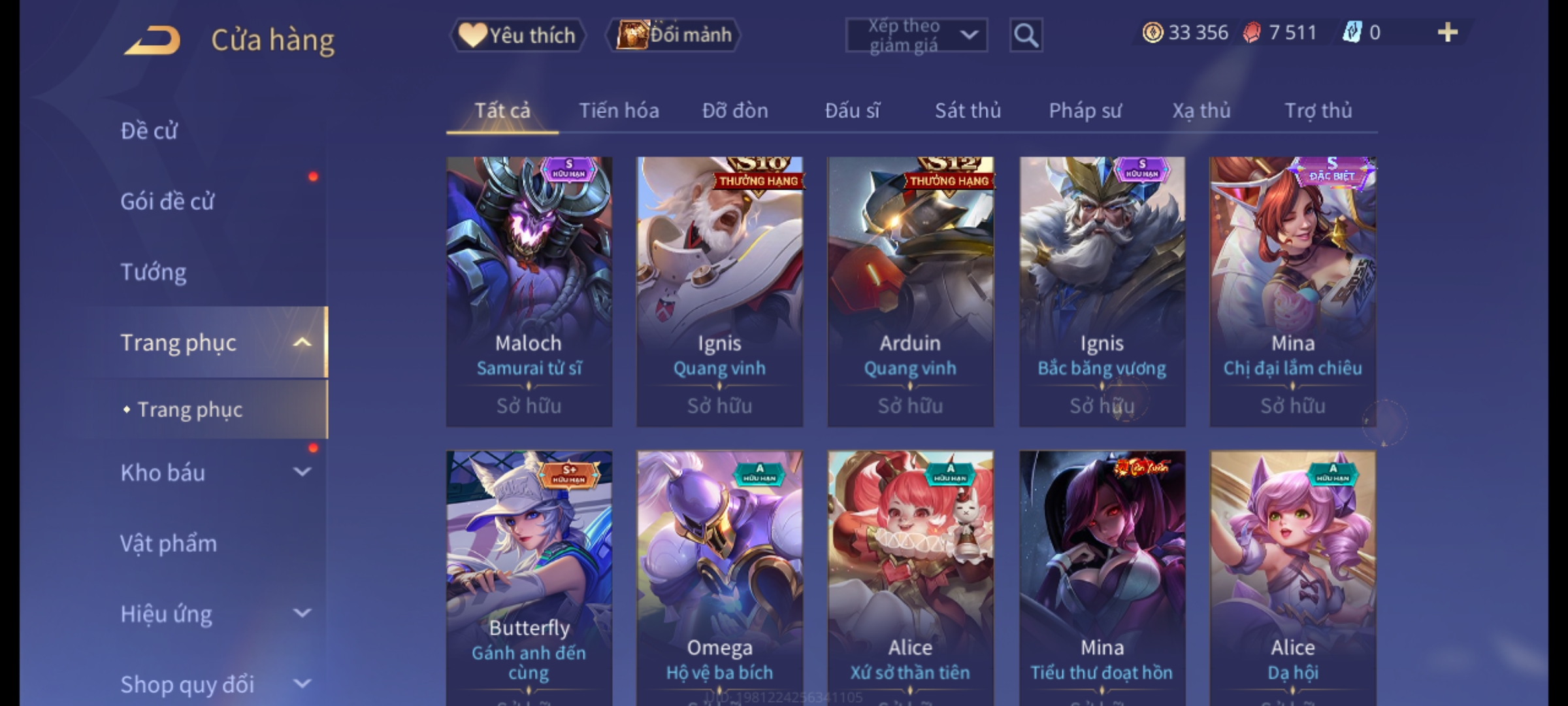Screen dimensions: 1568x706
Task: Switch to the Tiến hóa tab
Action: (619, 111)
